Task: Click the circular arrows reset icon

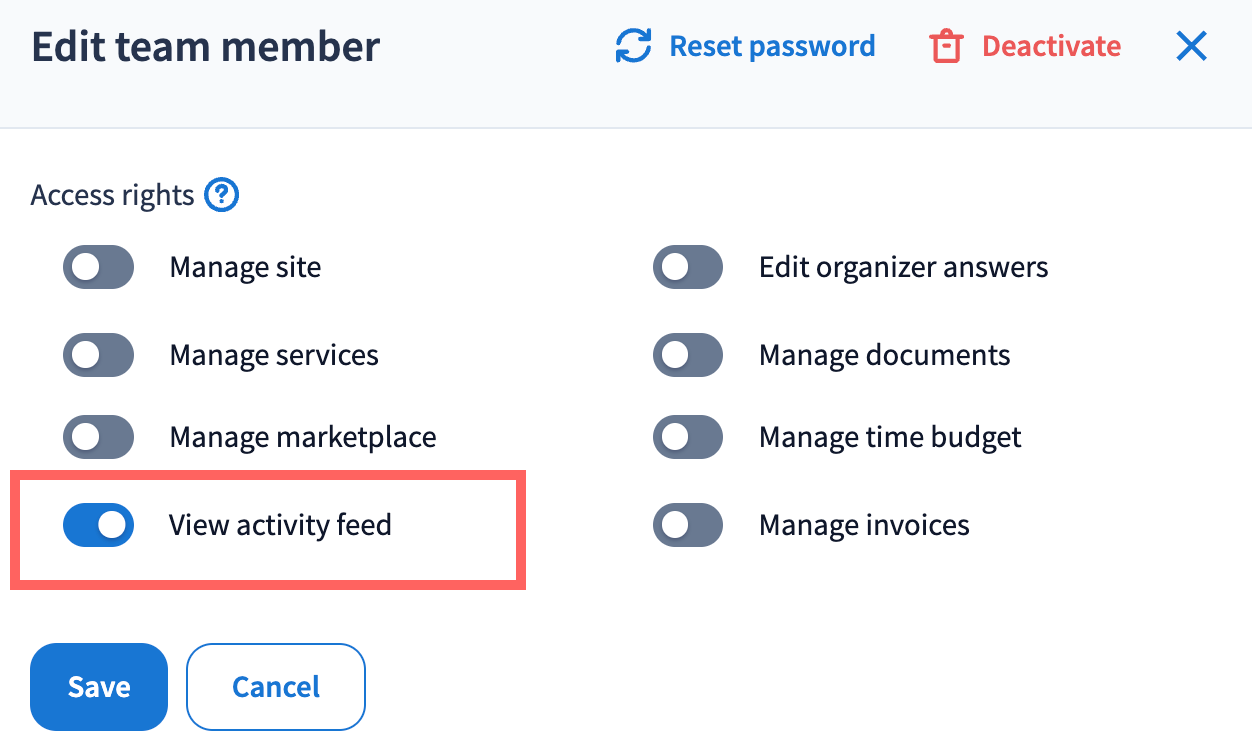Action: click(633, 47)
